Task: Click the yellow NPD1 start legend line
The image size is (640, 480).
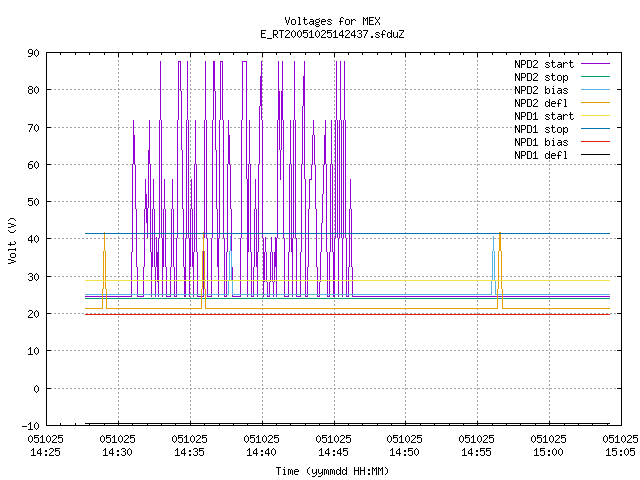Action: pos(595,116)
